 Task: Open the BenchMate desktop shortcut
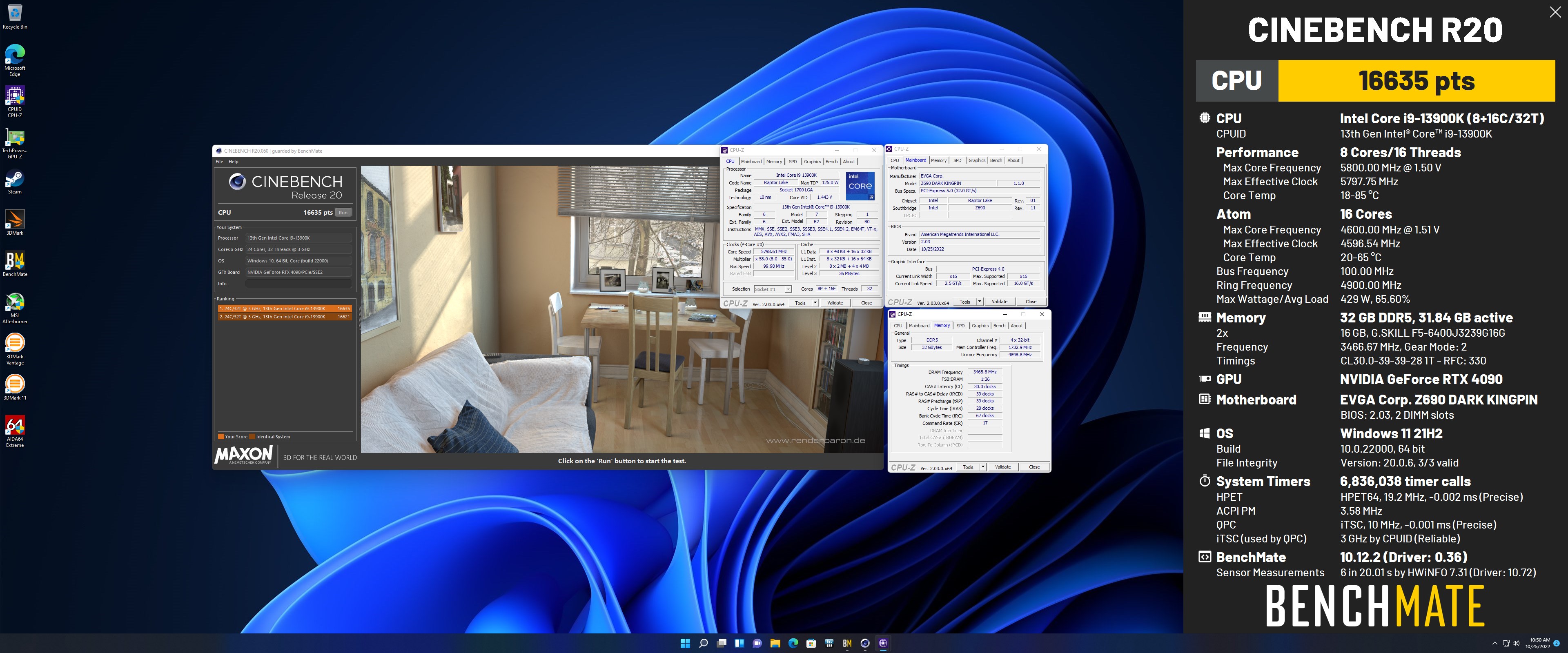tap(15, 264)
